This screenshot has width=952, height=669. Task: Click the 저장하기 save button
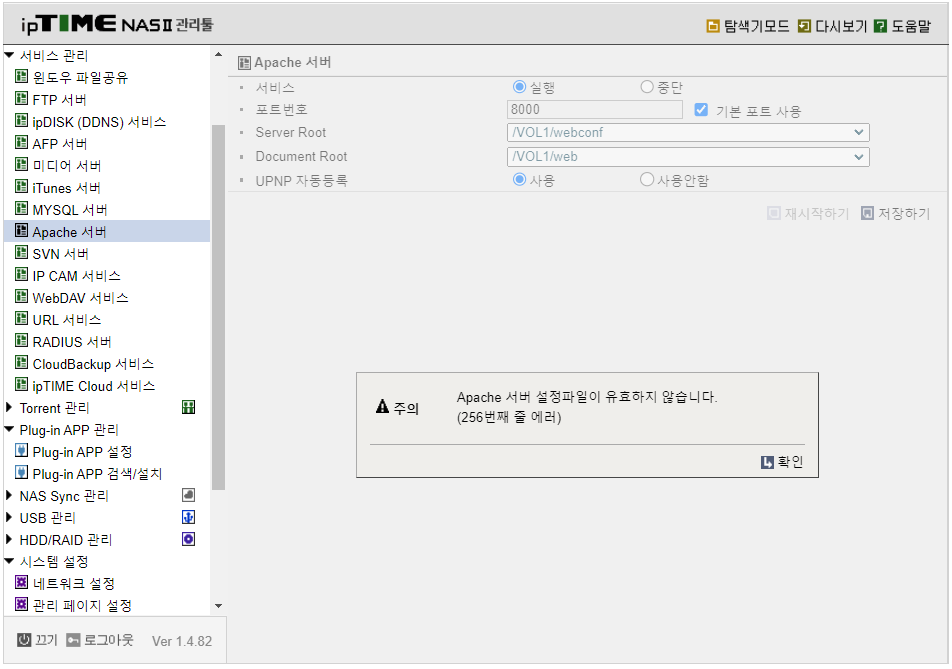(896, 214)
